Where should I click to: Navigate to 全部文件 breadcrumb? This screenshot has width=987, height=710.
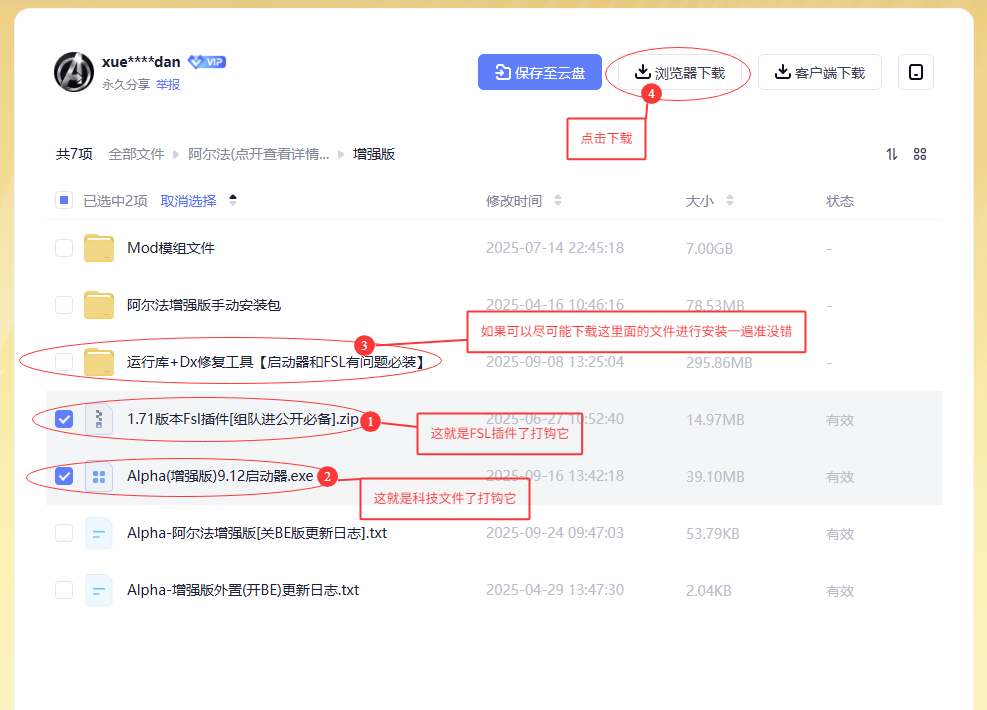tap(136, 154)
